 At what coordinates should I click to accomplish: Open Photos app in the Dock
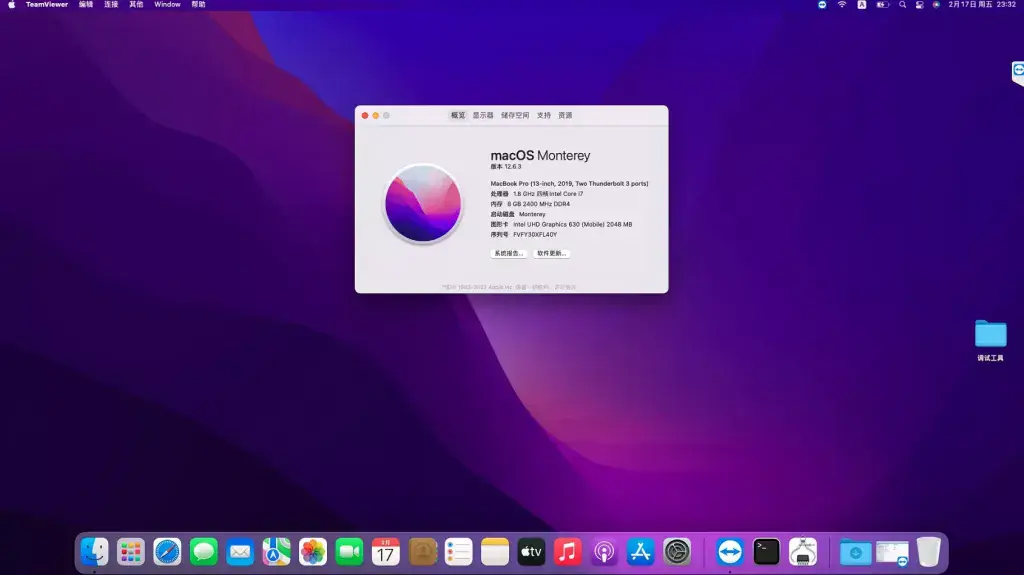313,552
